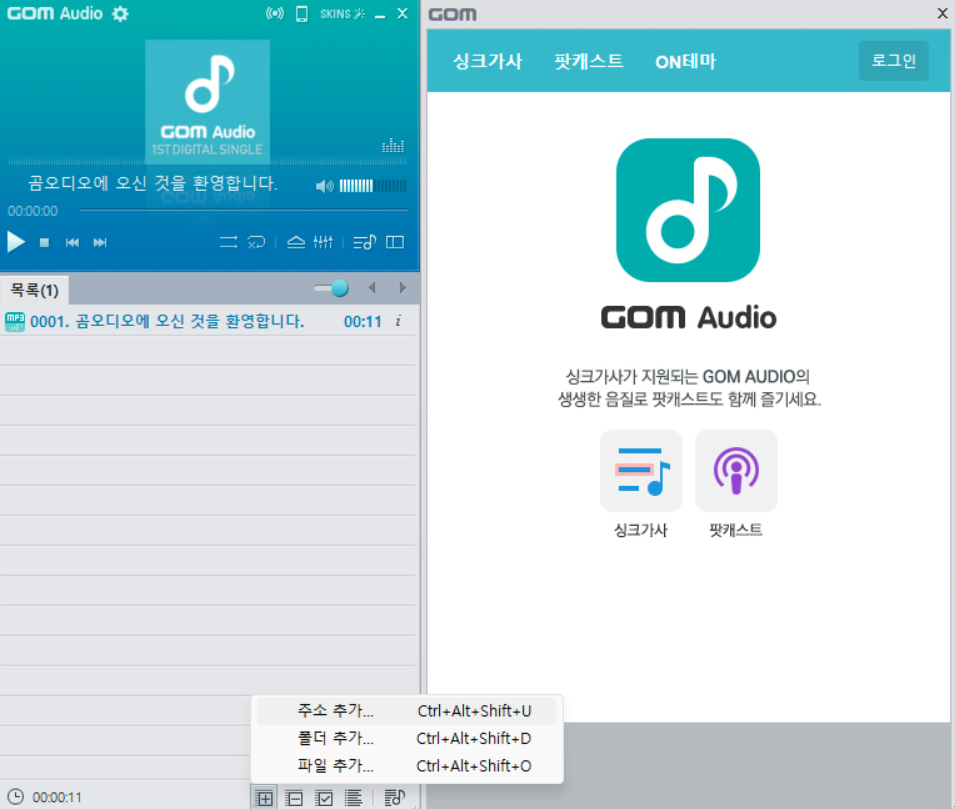Viewport: 955px width, 809px height.
Task: Open the SKINS menu
Action: pos(342,13)
